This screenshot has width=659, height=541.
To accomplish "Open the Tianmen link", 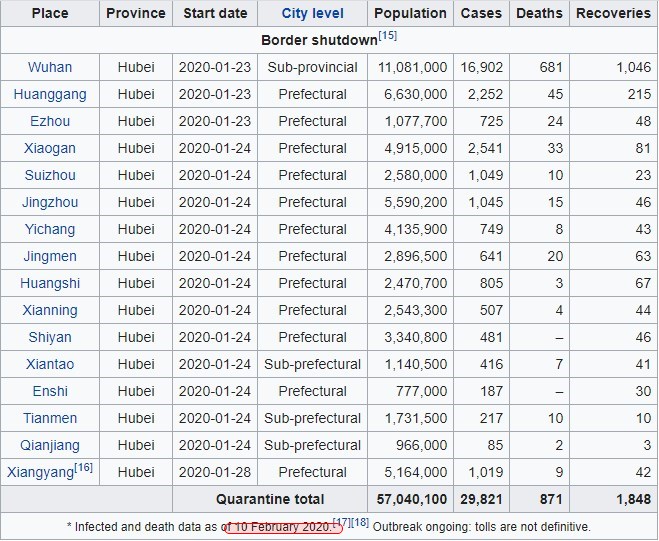I will (50, 419).
